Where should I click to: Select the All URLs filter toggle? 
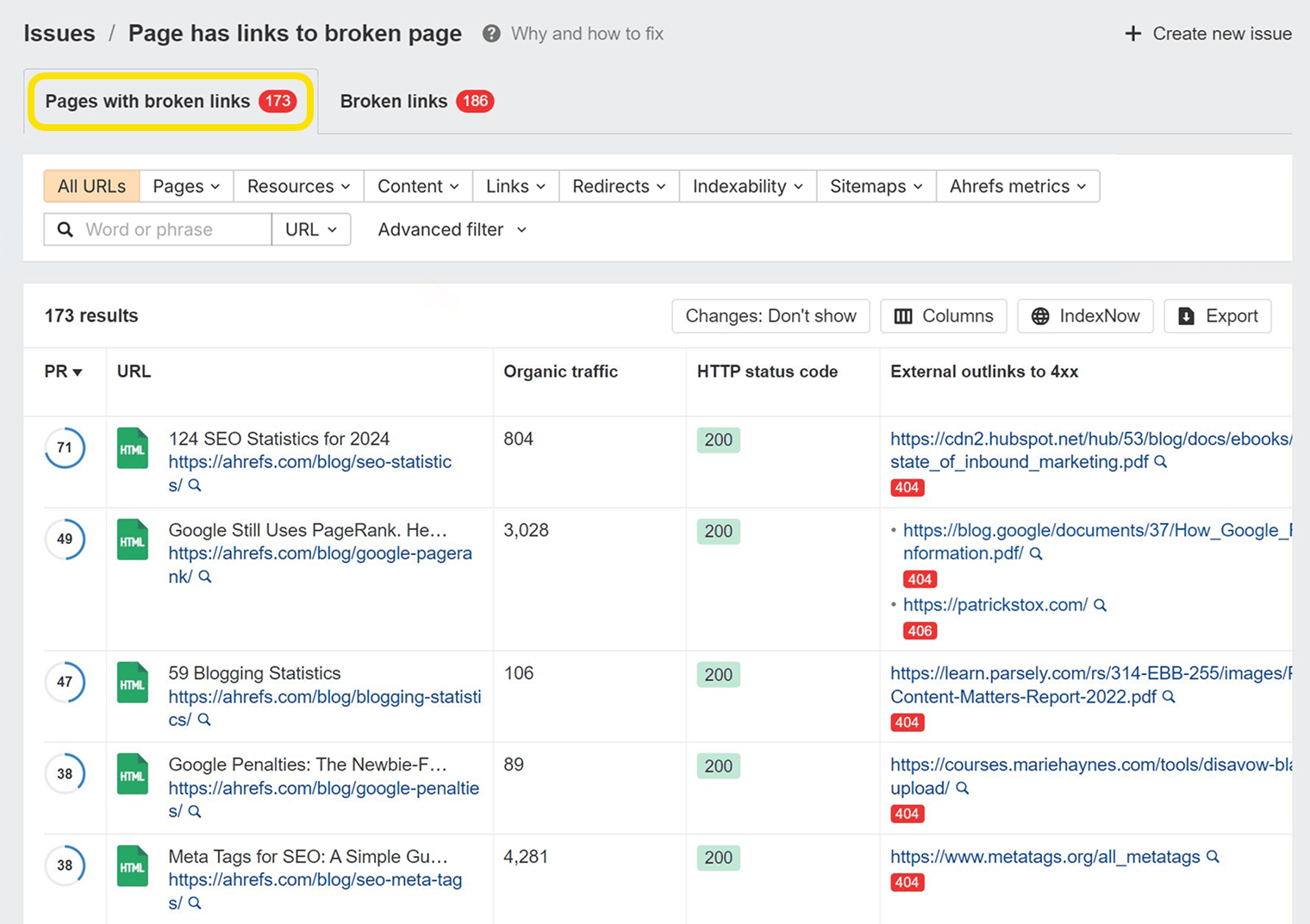pyautogui.click(x=90, y=185)
